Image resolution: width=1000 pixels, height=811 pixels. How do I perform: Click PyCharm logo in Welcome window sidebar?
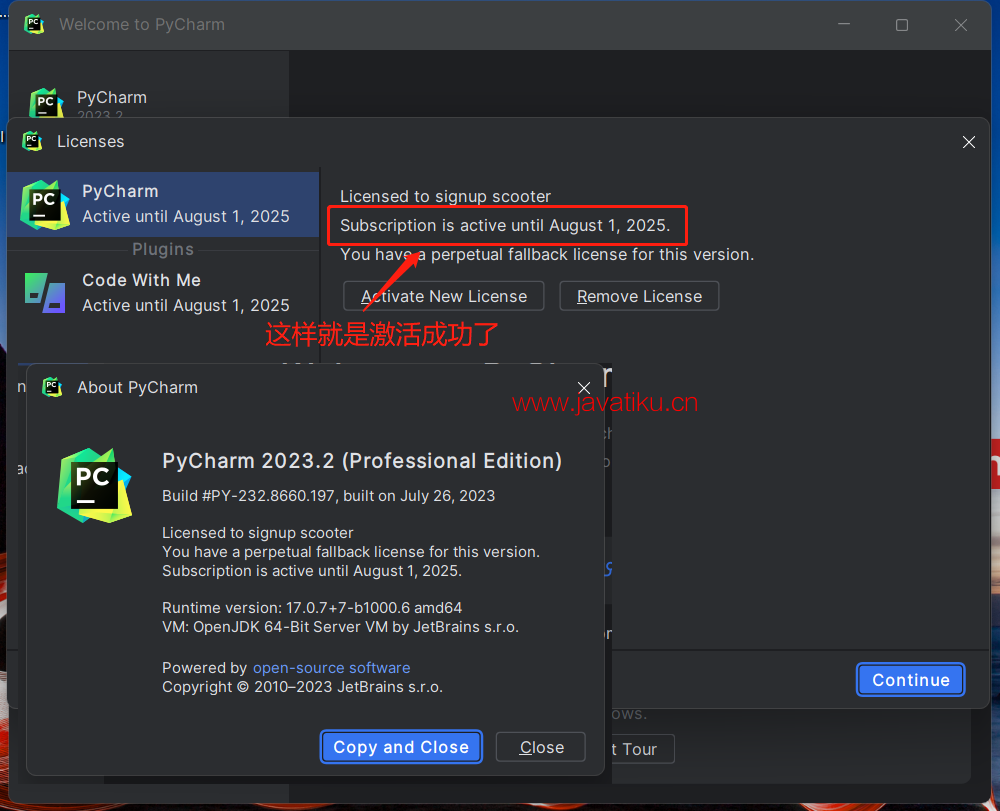46,103
